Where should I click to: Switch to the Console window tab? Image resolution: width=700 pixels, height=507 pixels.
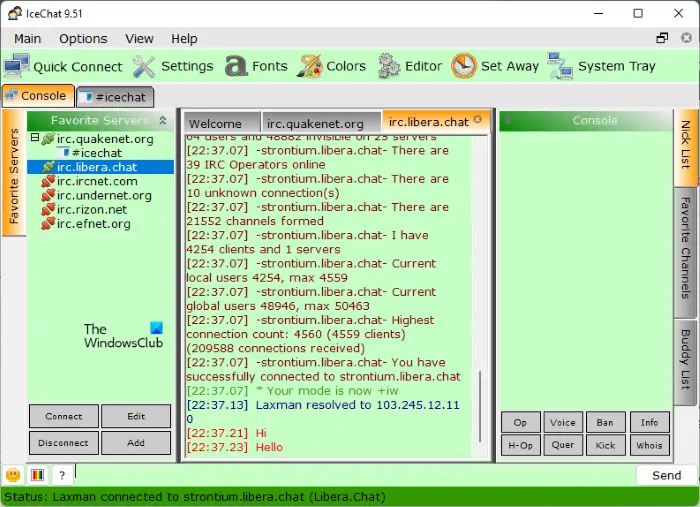[x=38, y=96]
